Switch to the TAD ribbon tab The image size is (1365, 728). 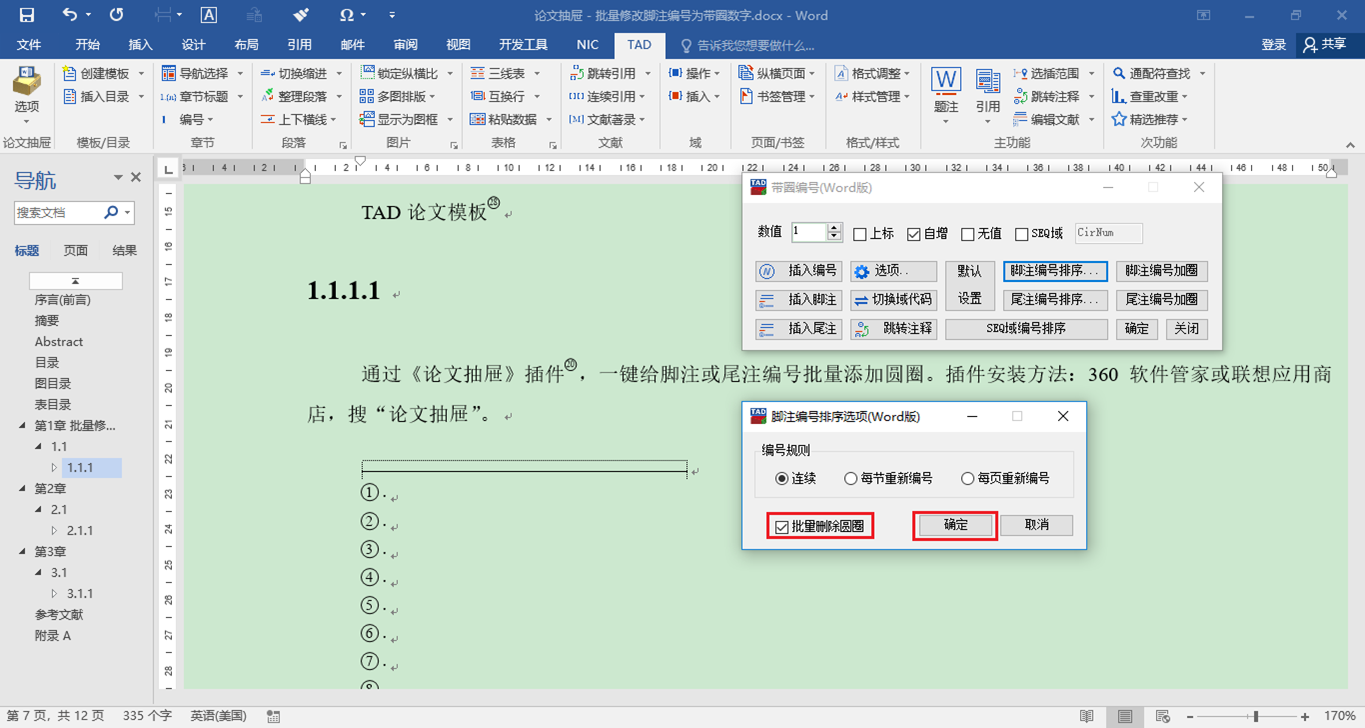[639, 45]
